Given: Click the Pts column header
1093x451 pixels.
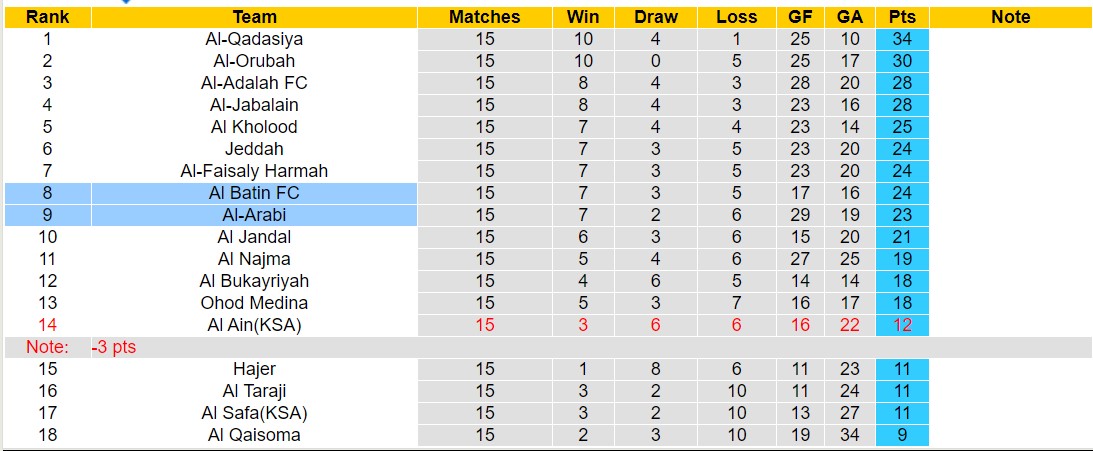Looking at the screenshot, I should (x=902, y=17).
